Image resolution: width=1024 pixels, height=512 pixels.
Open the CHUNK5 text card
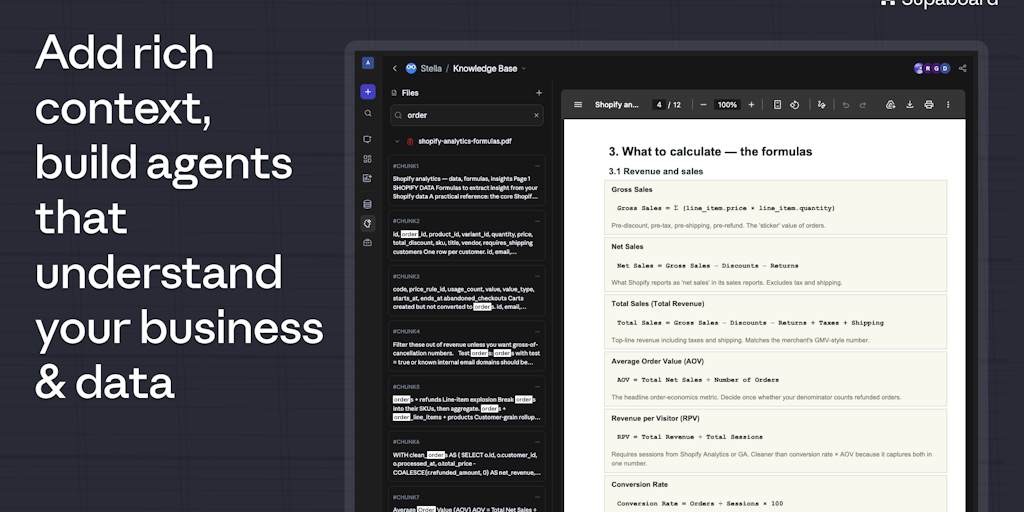(466, 401)
